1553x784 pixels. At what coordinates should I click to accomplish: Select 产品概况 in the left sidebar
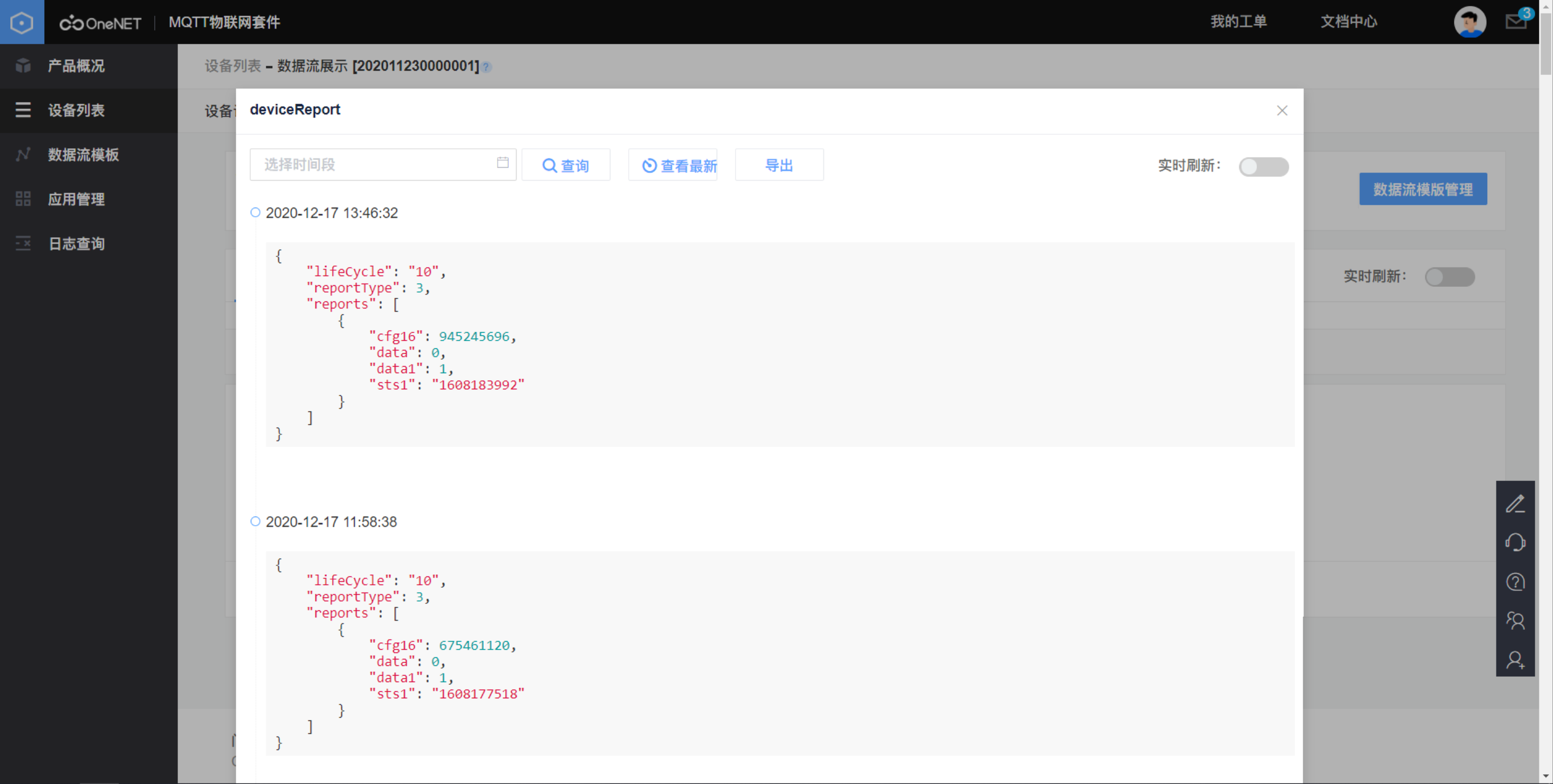pyautogui.click(x=76, y=66)
